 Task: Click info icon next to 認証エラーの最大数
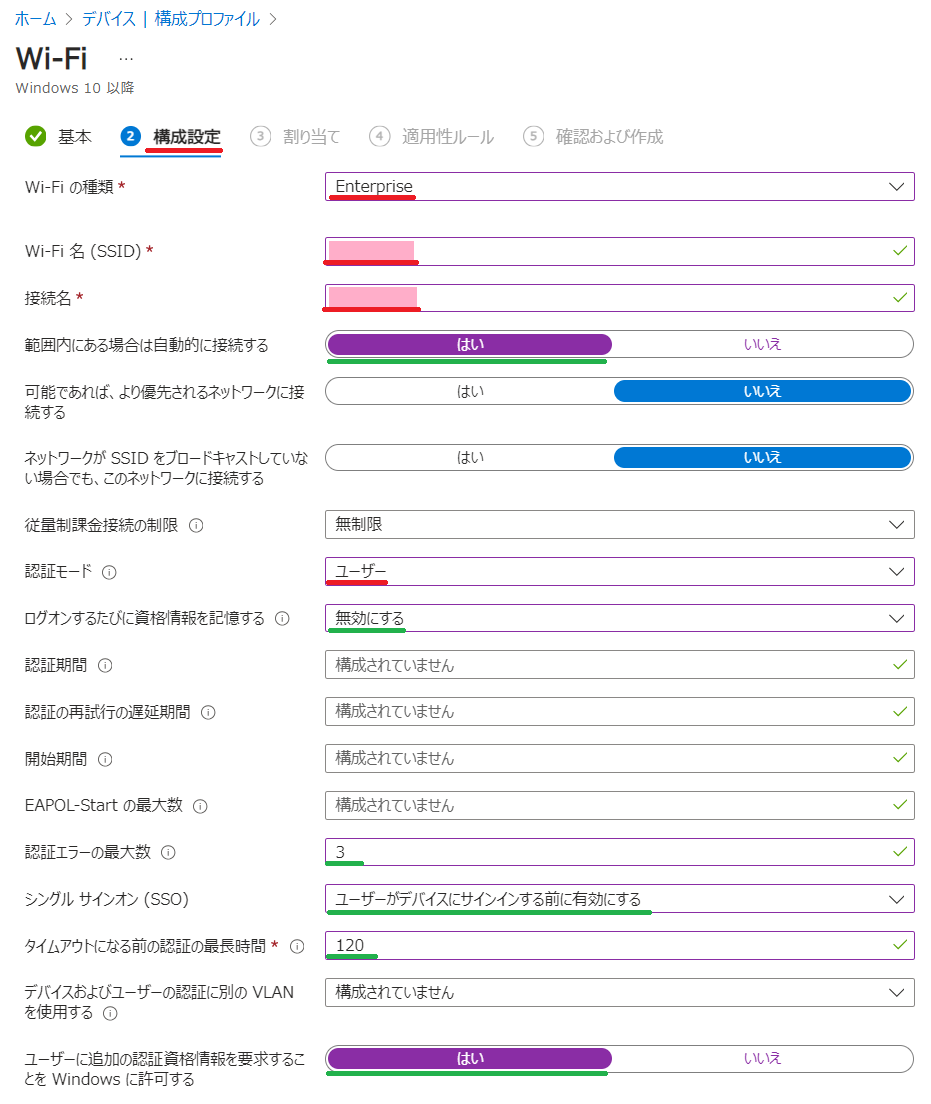(168, 853)
